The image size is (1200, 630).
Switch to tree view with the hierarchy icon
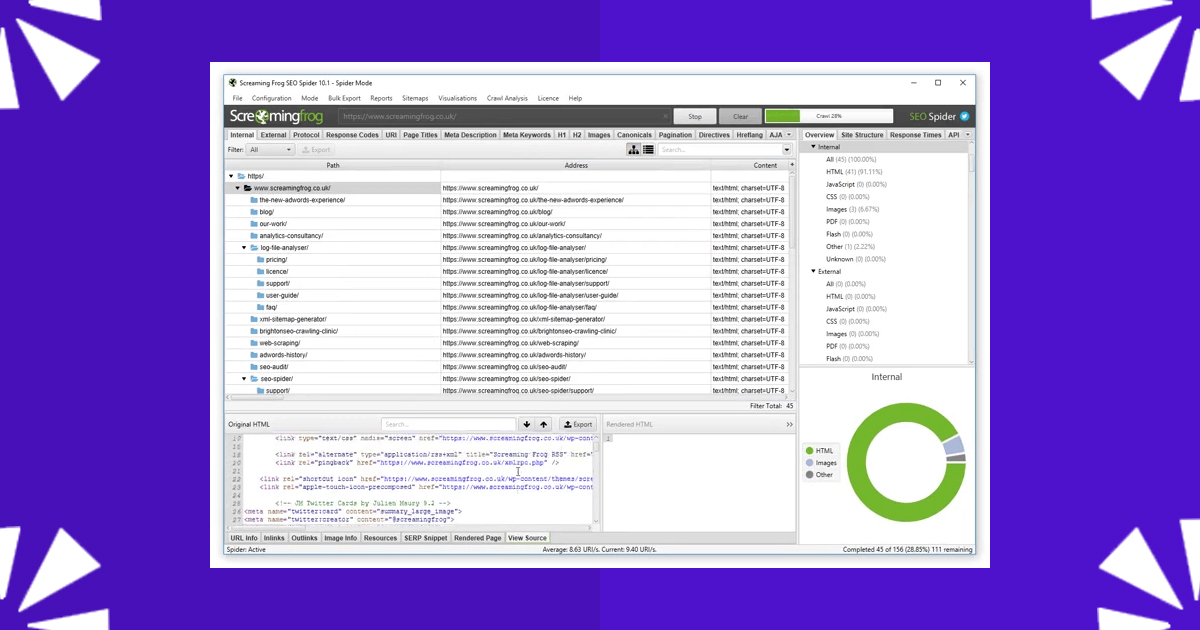tap(634, 150)
